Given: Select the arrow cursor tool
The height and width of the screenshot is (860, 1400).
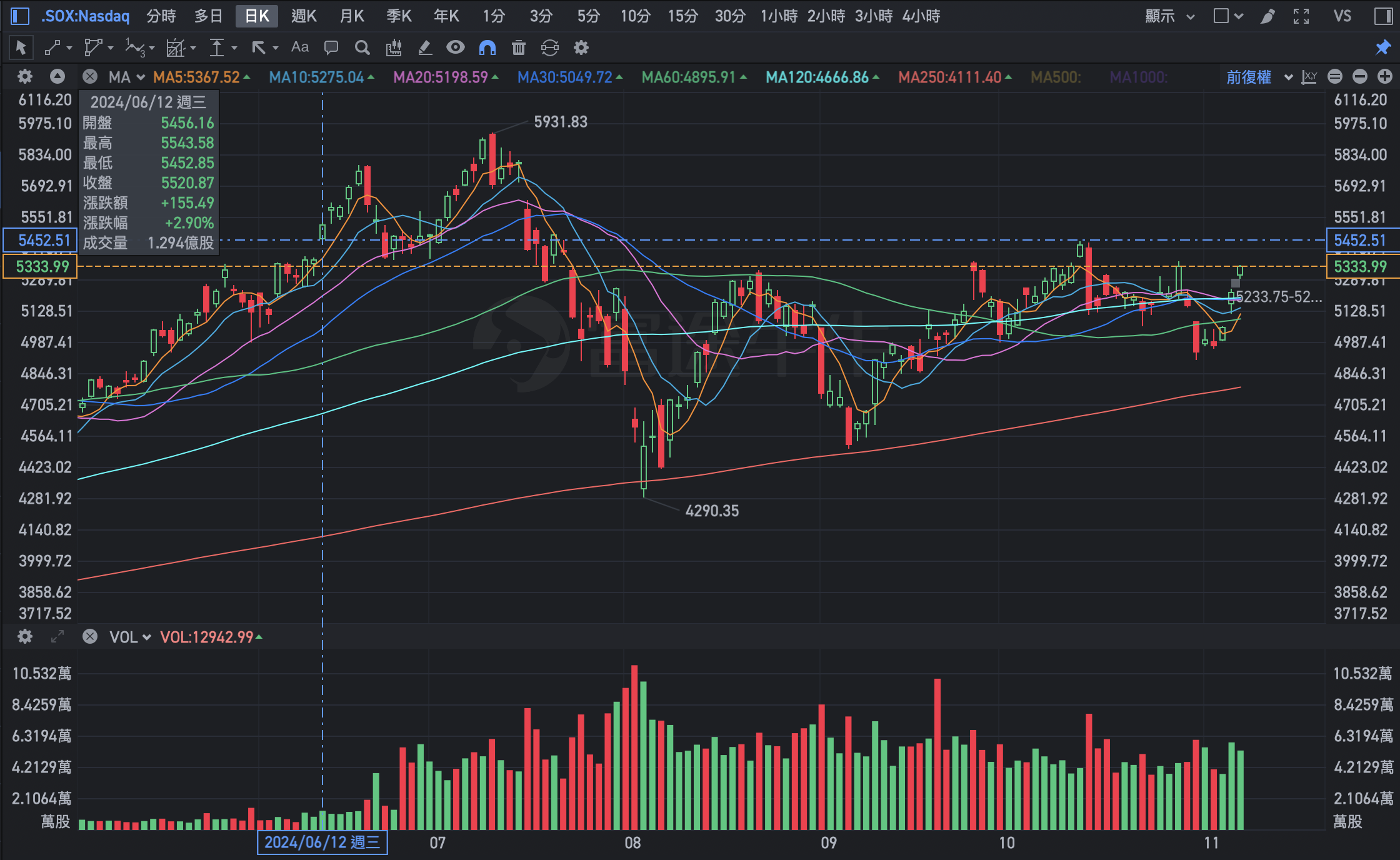Looking at the screenshot, I should click(x=21, y=47).
